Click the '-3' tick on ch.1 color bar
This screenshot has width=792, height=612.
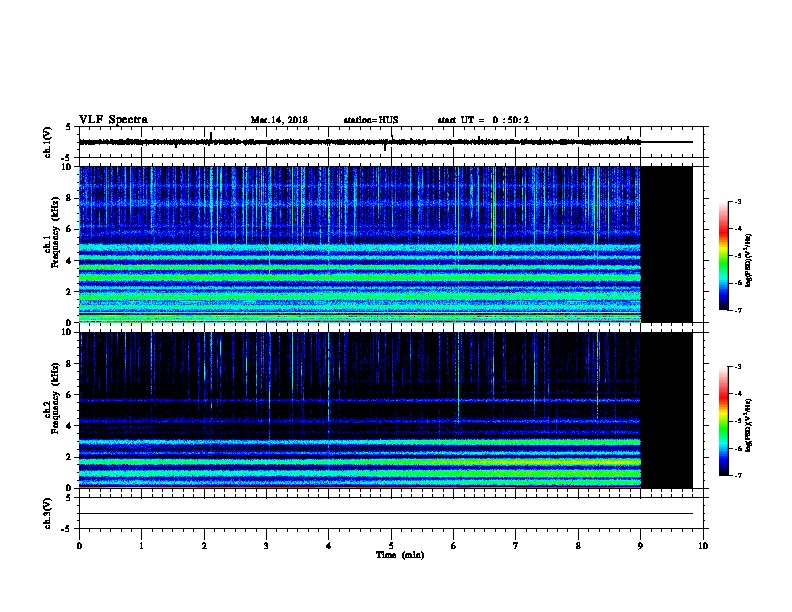[x=738, y=202]
